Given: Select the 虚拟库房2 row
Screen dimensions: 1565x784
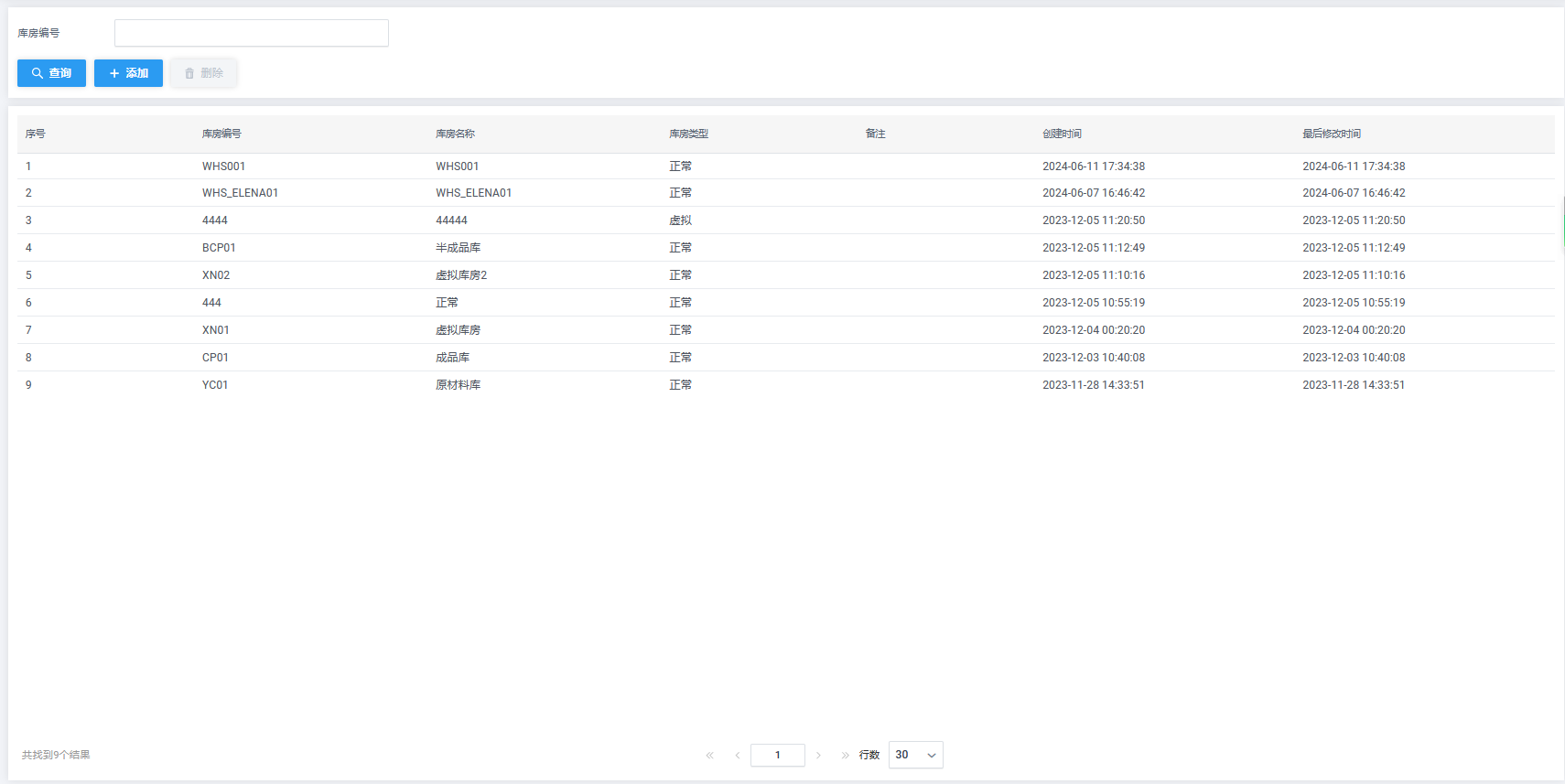Looking at the screenshot, I should (x=461, y=275).
